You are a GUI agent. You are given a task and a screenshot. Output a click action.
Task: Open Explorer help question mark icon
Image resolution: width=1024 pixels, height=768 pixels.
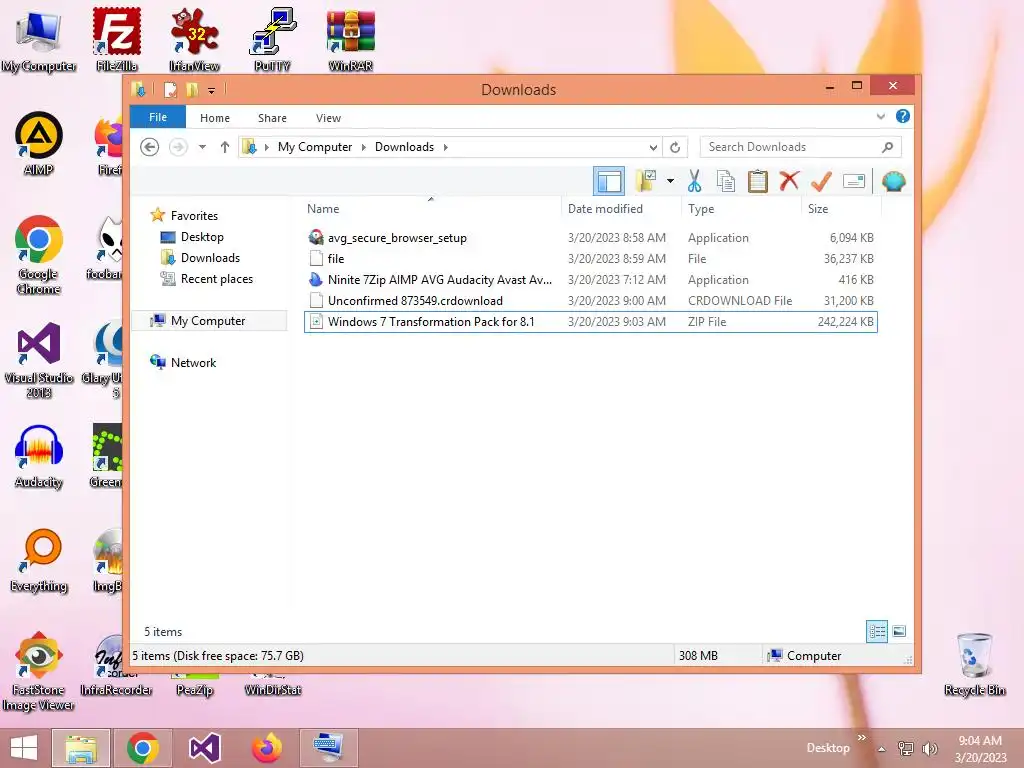(903, 116)
